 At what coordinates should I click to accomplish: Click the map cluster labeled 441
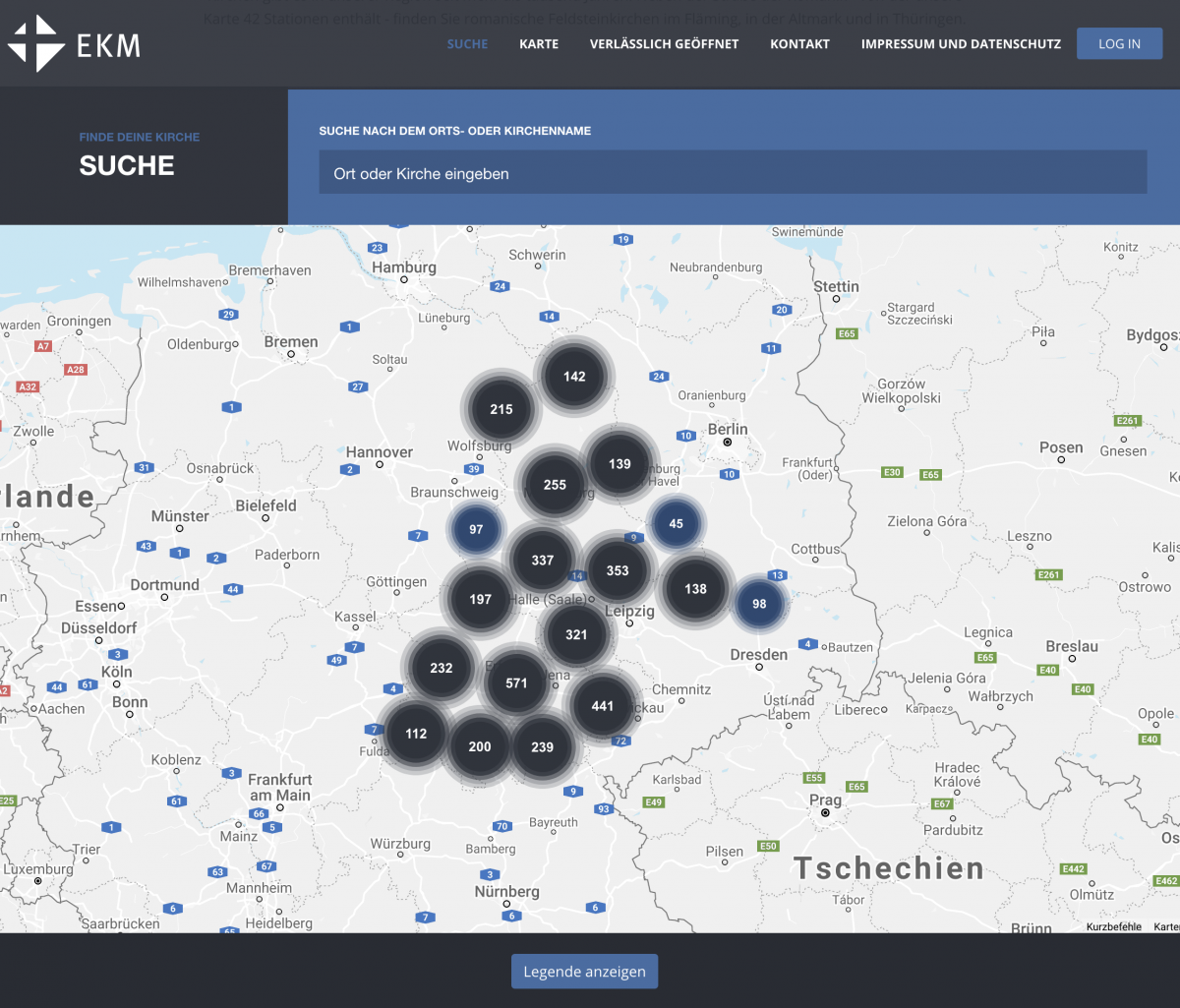(x=602, y=705)
